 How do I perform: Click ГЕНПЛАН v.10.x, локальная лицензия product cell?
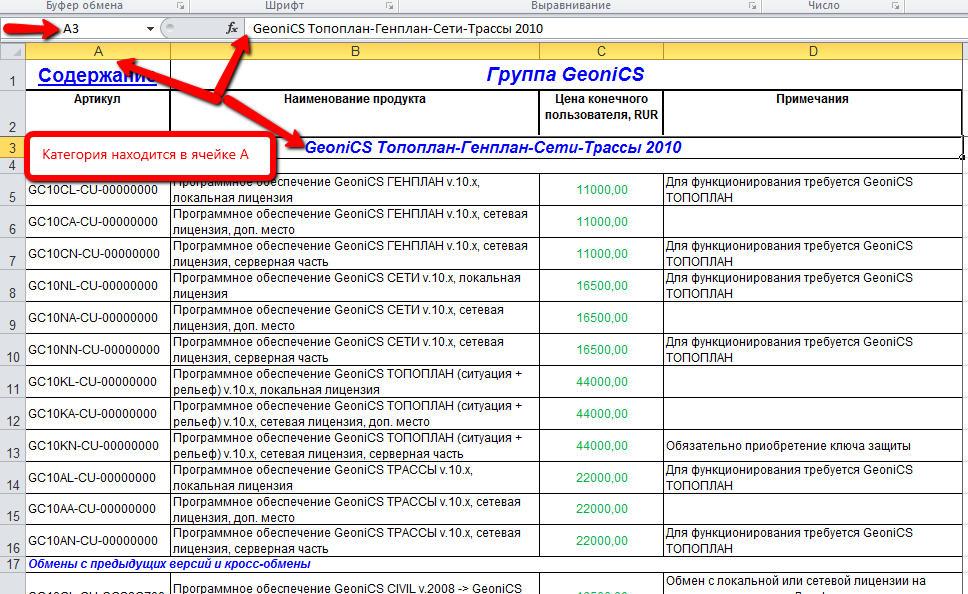click(x=355, y=190)
